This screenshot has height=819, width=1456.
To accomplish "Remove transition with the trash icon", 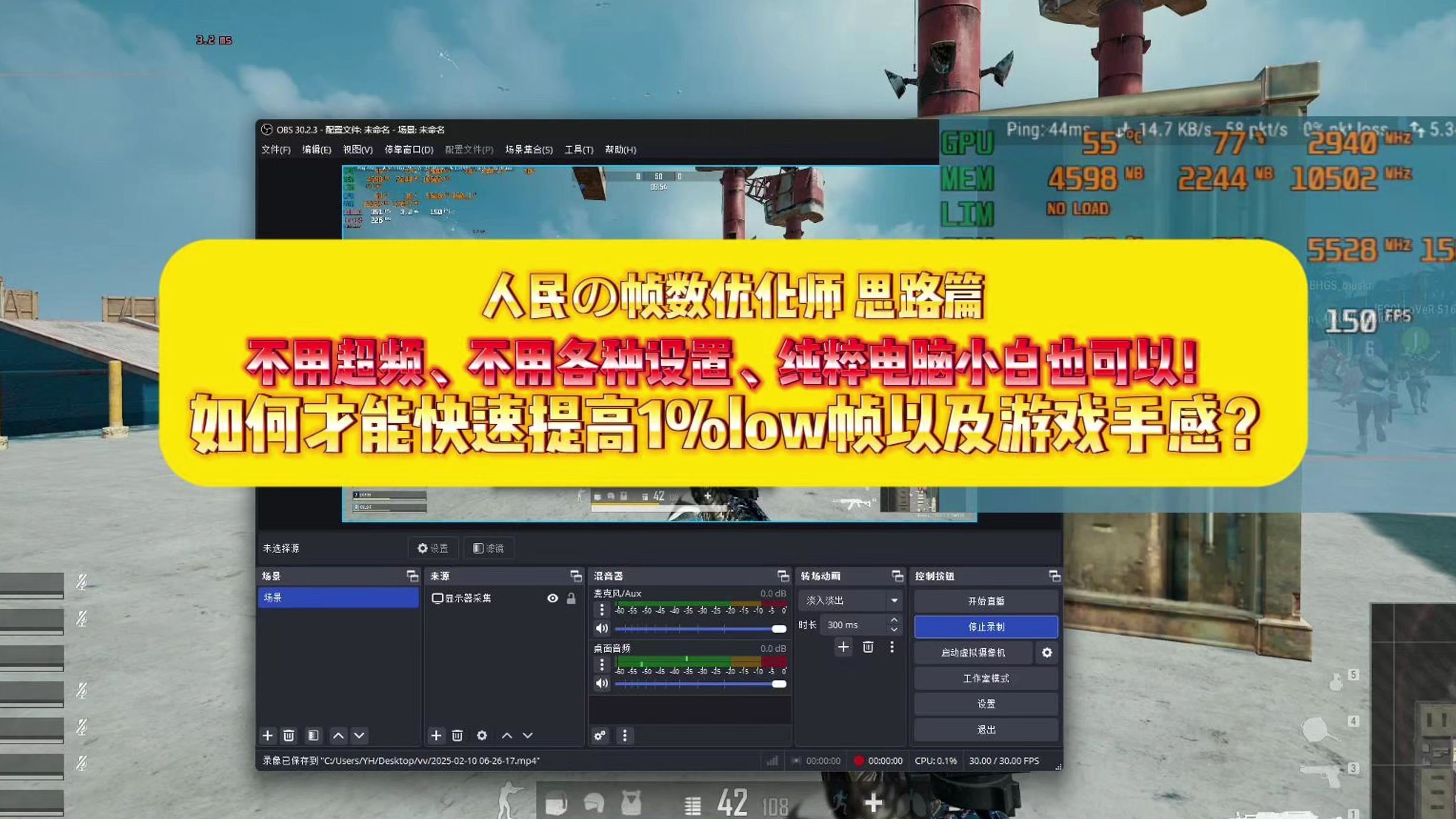I will pos(868,647).
